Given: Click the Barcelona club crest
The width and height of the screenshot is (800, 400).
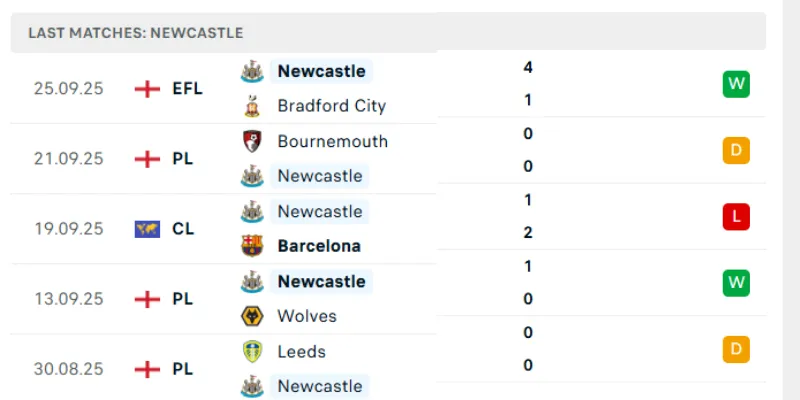Looking at the screenshot, I should (253, 246).
